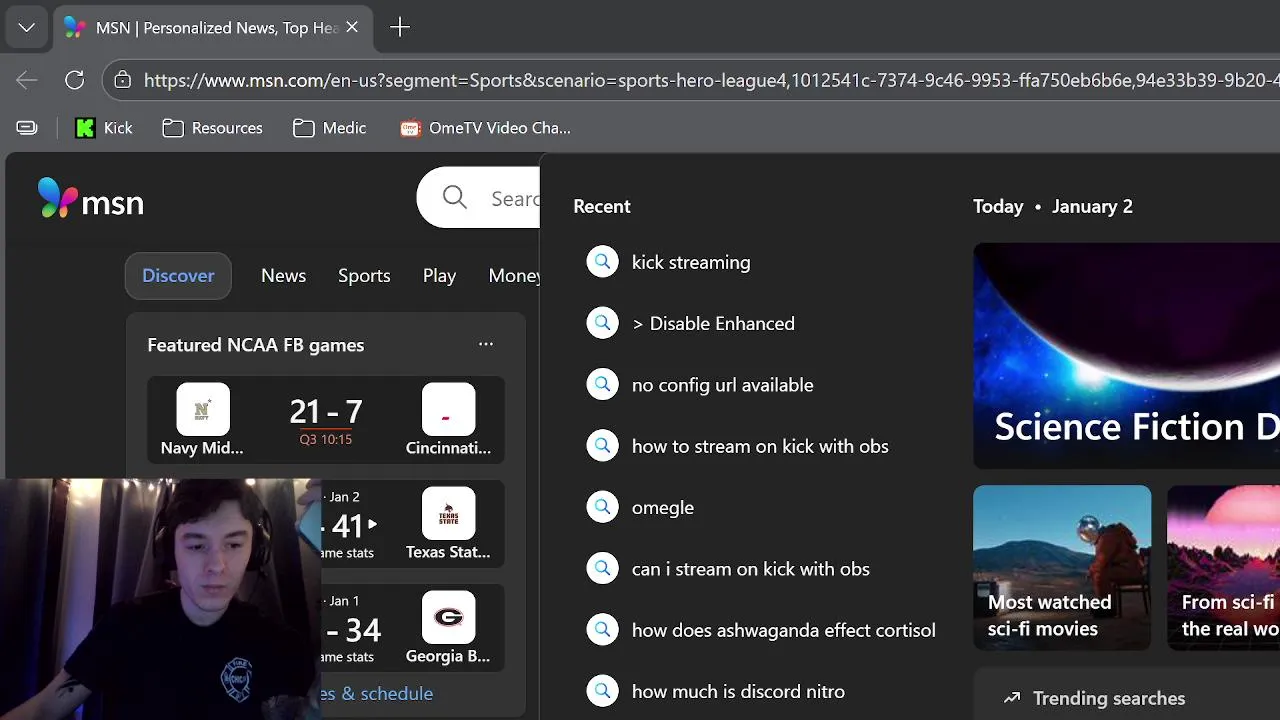1280x720 pixels.
Task: Click search icon beside 'kick streaming'
Action: (602, 262)
